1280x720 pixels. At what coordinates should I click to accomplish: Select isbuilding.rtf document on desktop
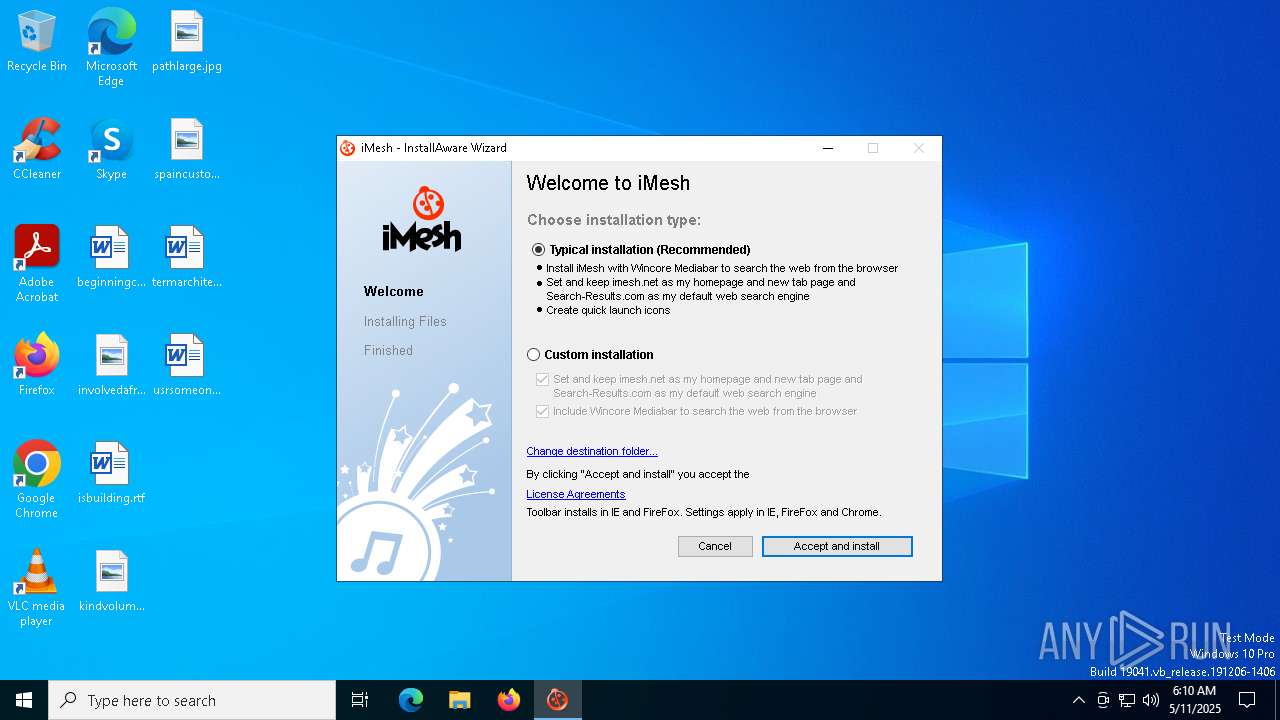point(111,473)
